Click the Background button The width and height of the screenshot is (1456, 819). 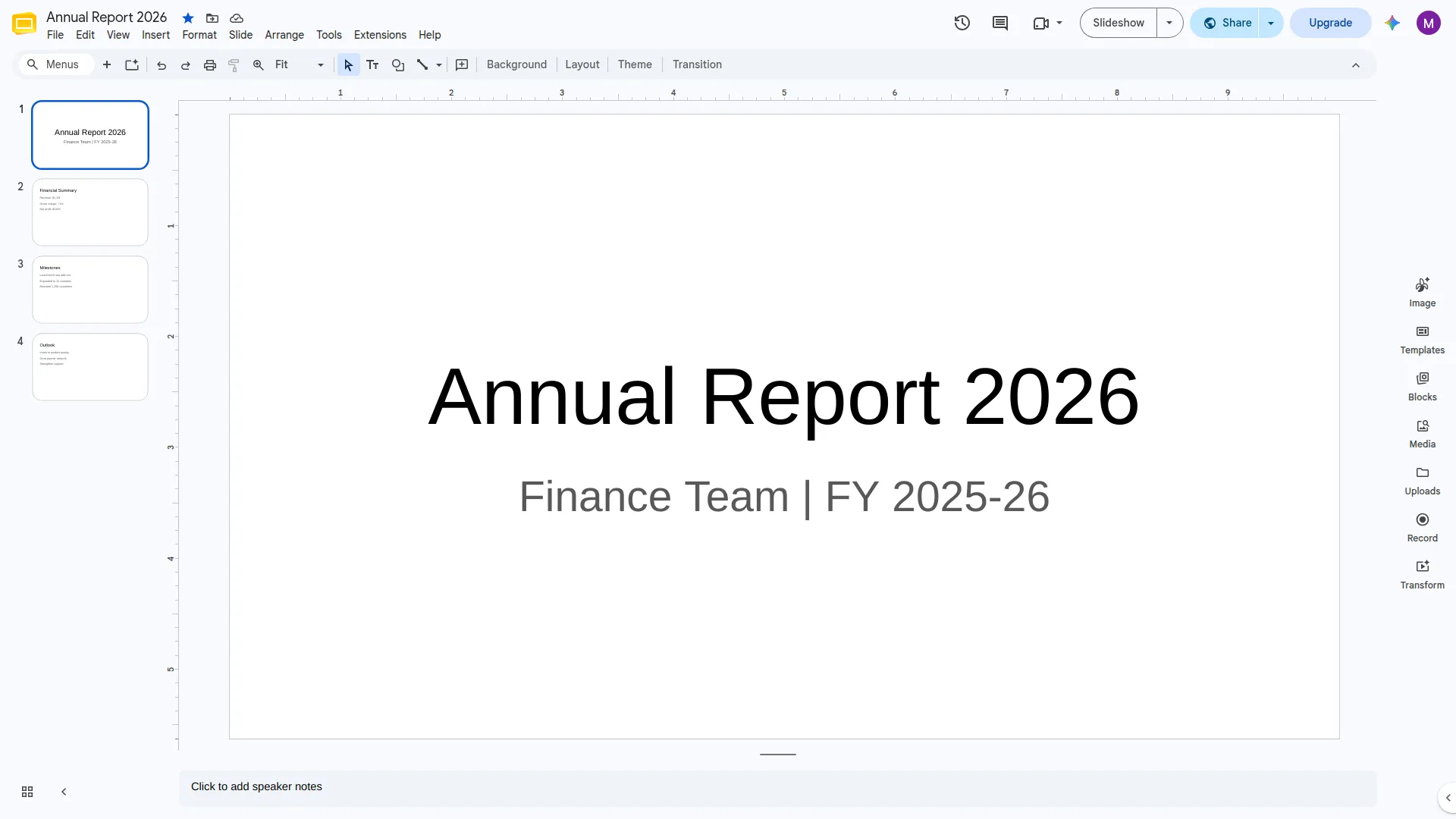click(x=516, y=64)
